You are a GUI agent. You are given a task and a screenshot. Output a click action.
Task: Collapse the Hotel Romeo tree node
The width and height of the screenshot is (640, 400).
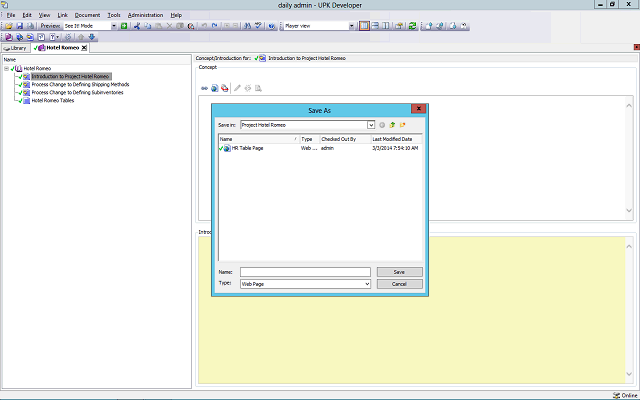click(7, 69)
